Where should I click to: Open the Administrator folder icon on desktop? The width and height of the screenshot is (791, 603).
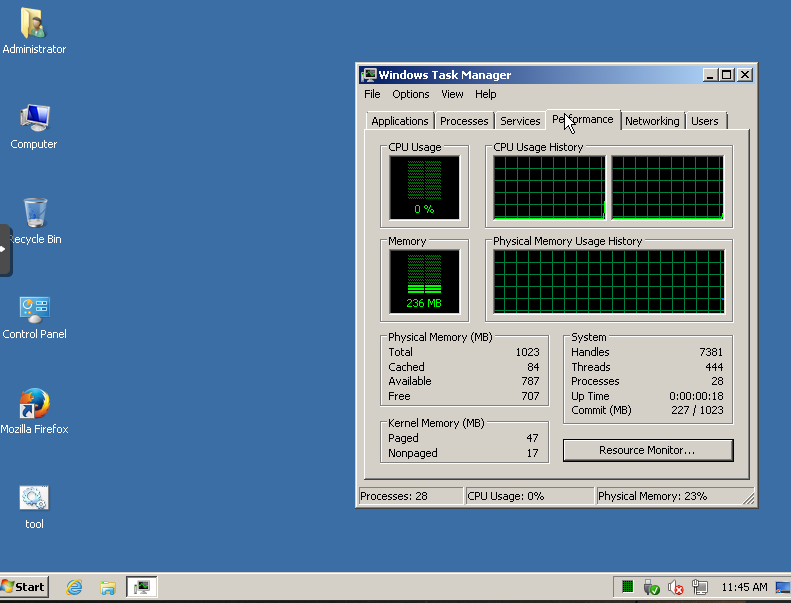33,23
